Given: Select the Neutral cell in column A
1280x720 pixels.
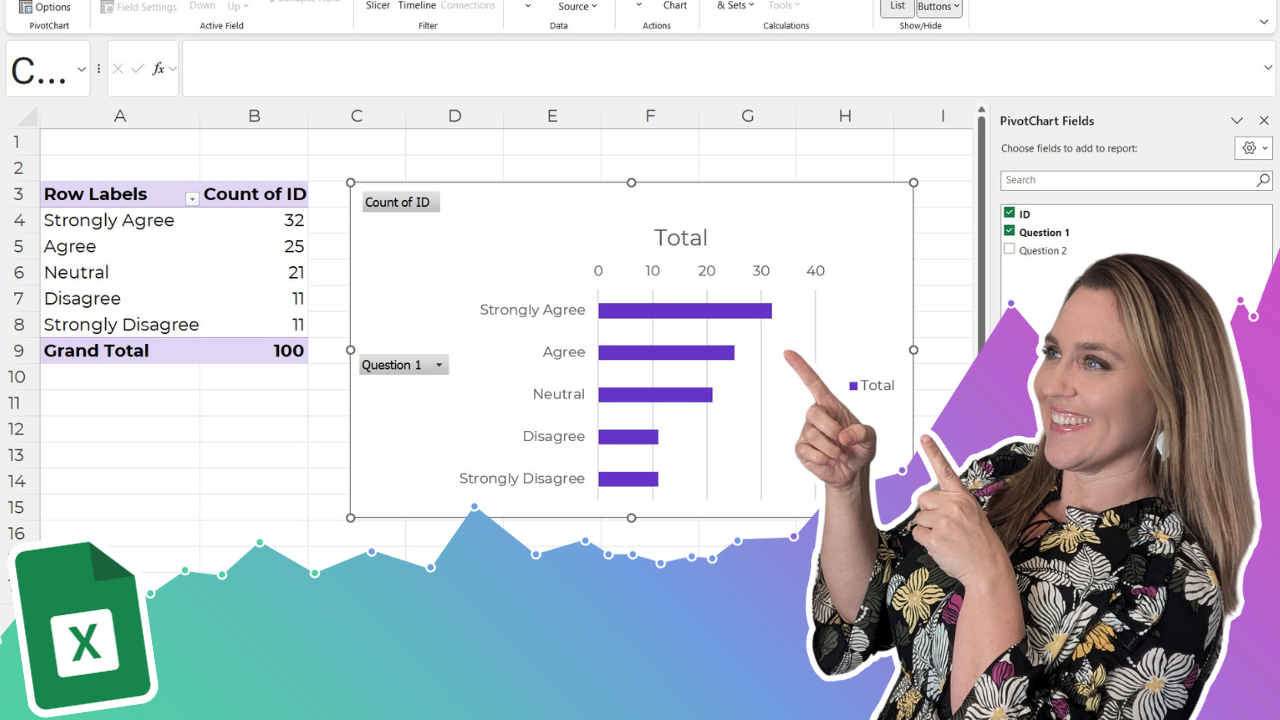Looking at the screenshot, I should pyautogui.click(x=120, y=272).
